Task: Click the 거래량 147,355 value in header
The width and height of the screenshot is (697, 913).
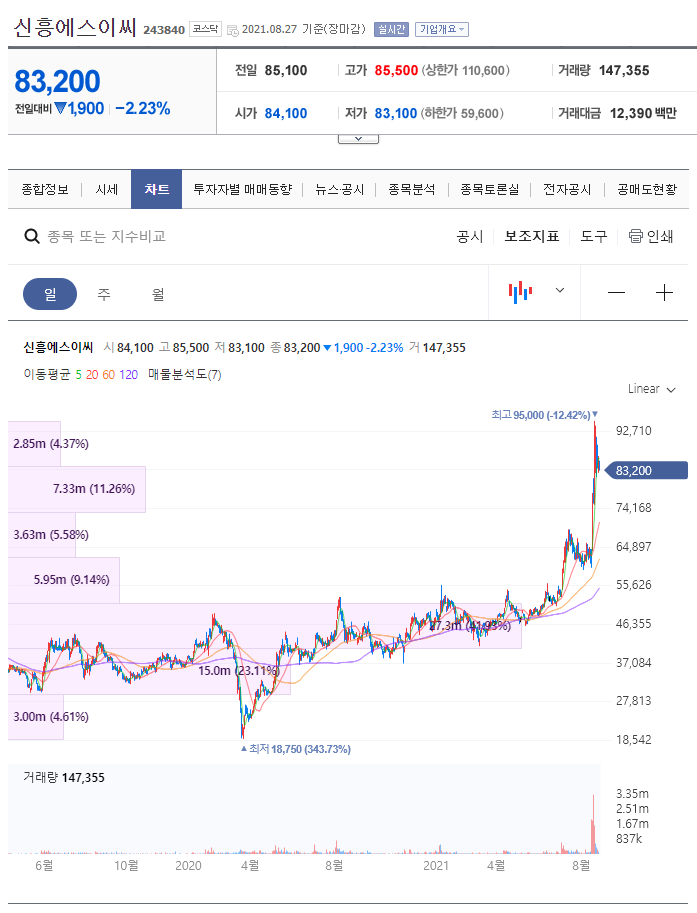Action: pyautogui.click(x=624, y=70)
